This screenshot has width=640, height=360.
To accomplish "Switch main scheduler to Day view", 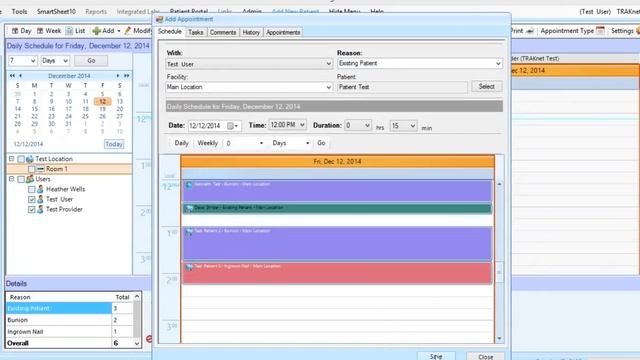I will click(x=21, y=31).
